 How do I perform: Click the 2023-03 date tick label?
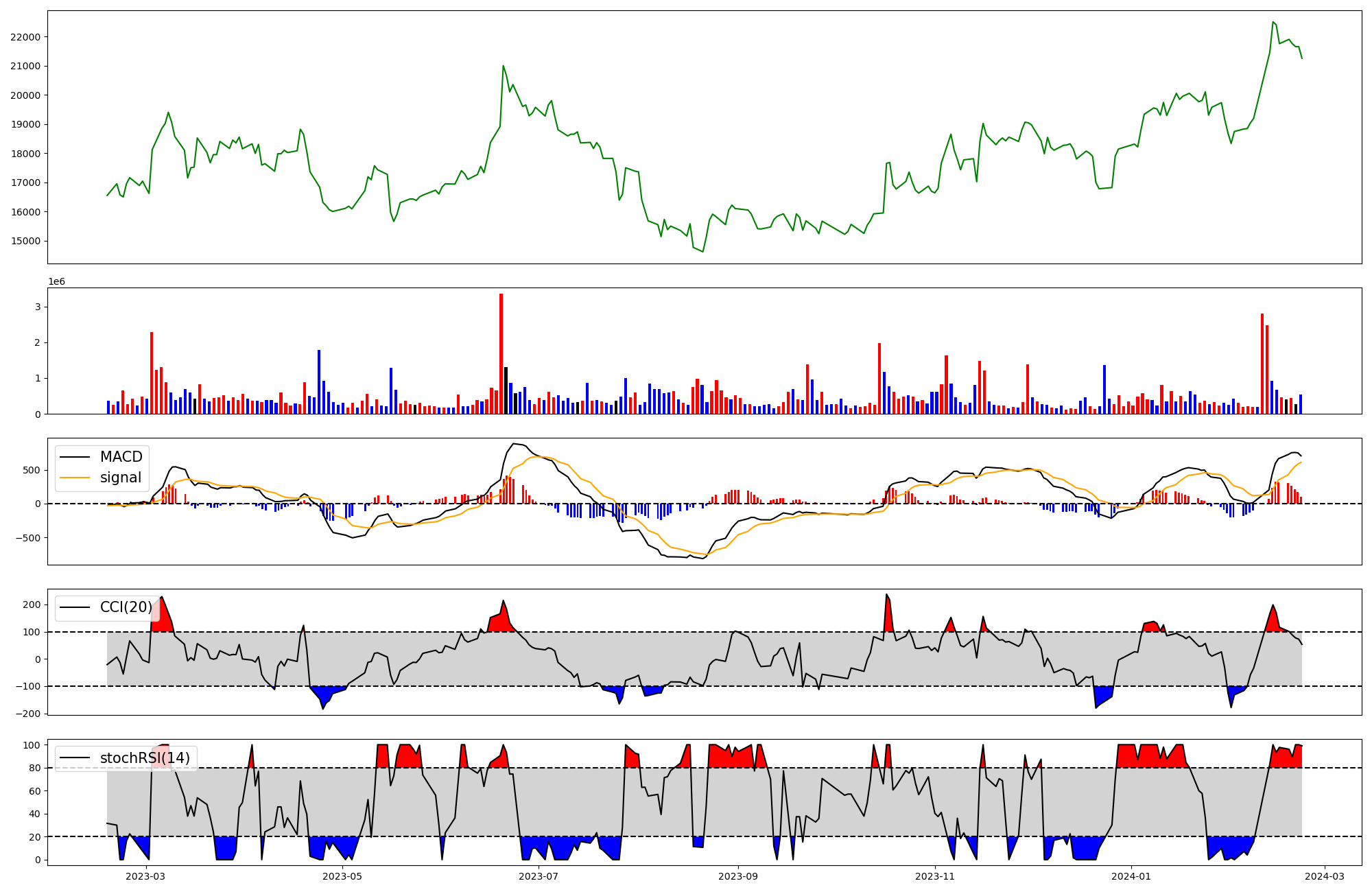click(x=145, y=876)
